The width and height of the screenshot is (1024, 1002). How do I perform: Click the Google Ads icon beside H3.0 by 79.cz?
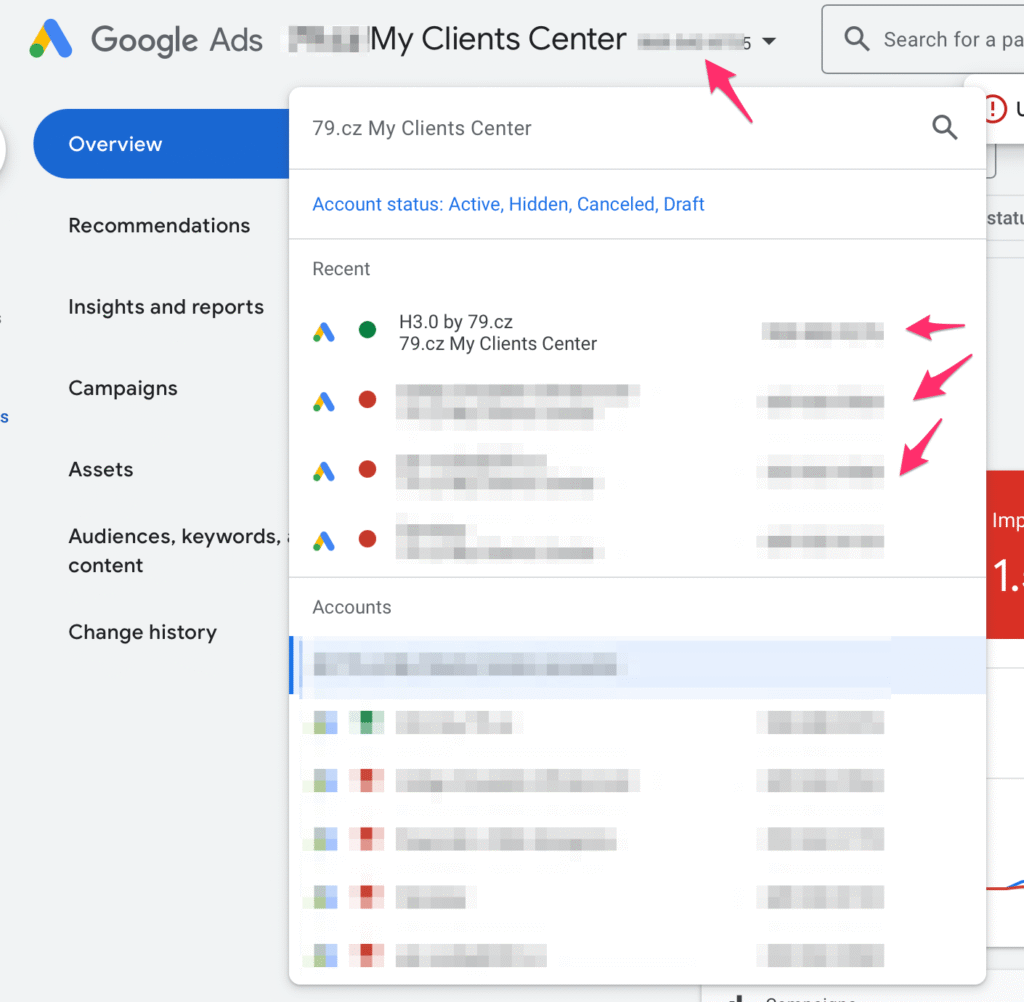tap(323, 333)
